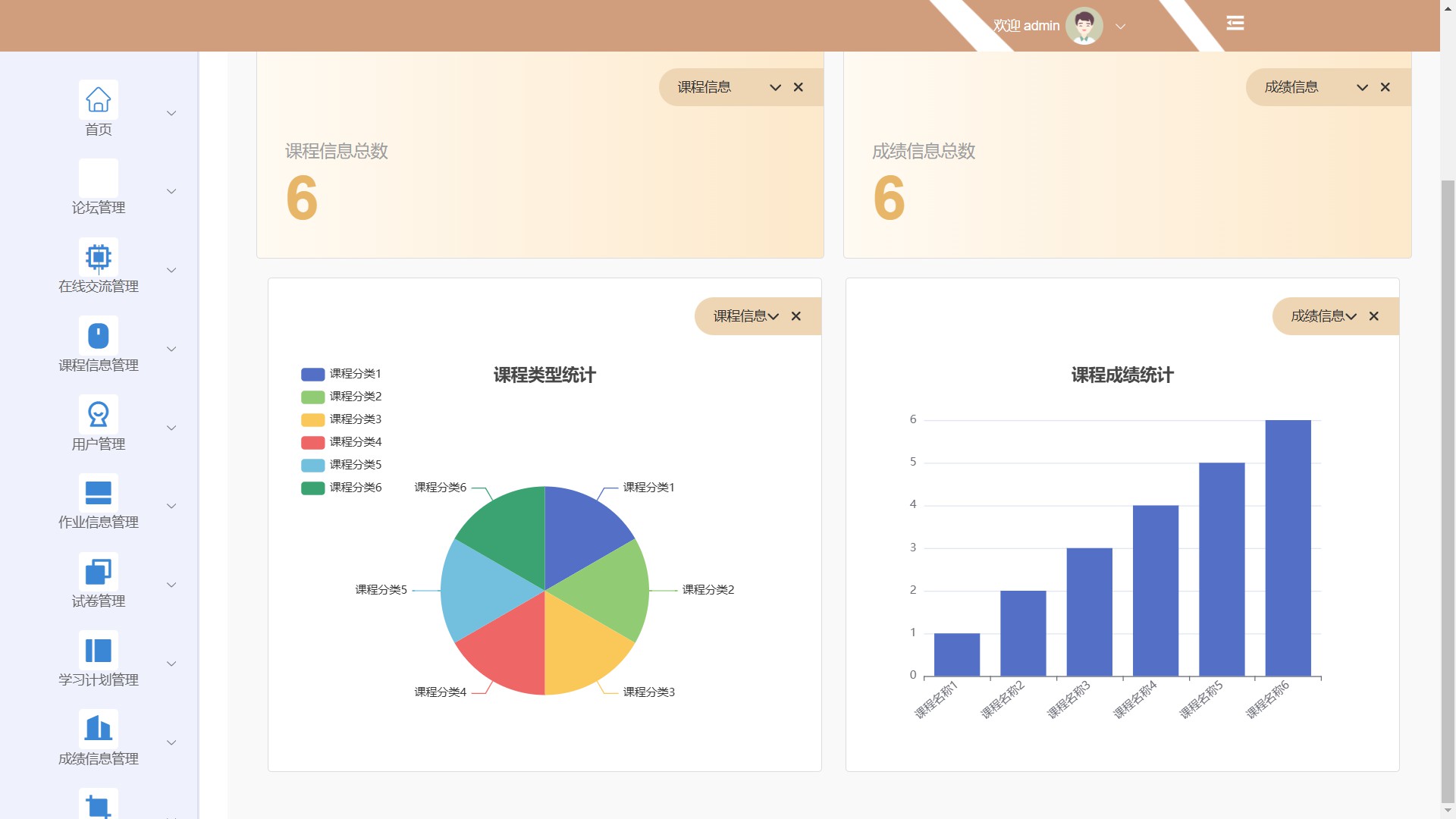Close the 成绩信息 total count card
This screenshot has height=819, width=1456.
[1385, 87]
